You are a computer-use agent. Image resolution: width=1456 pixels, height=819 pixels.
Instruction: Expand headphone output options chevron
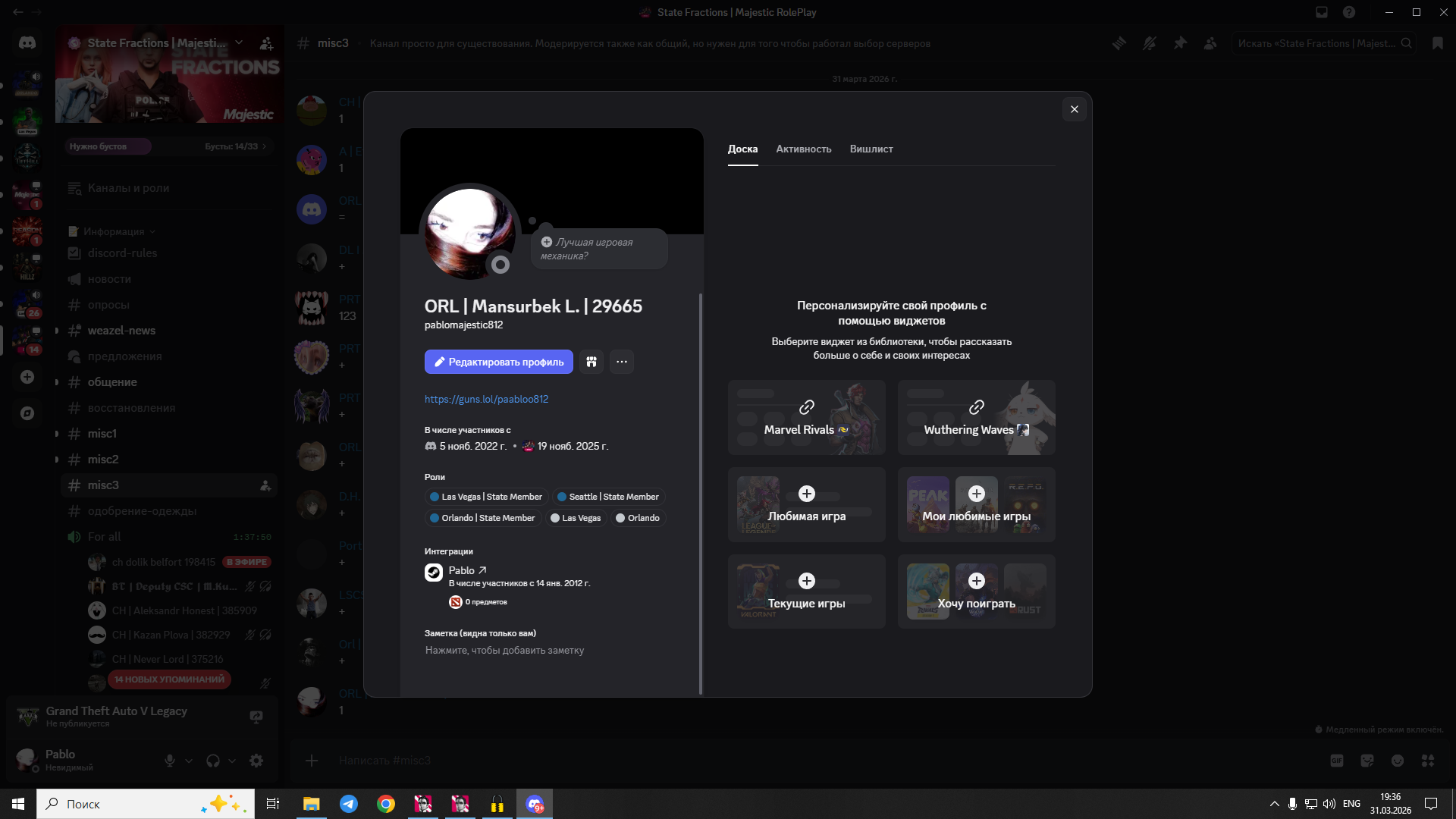232,761
